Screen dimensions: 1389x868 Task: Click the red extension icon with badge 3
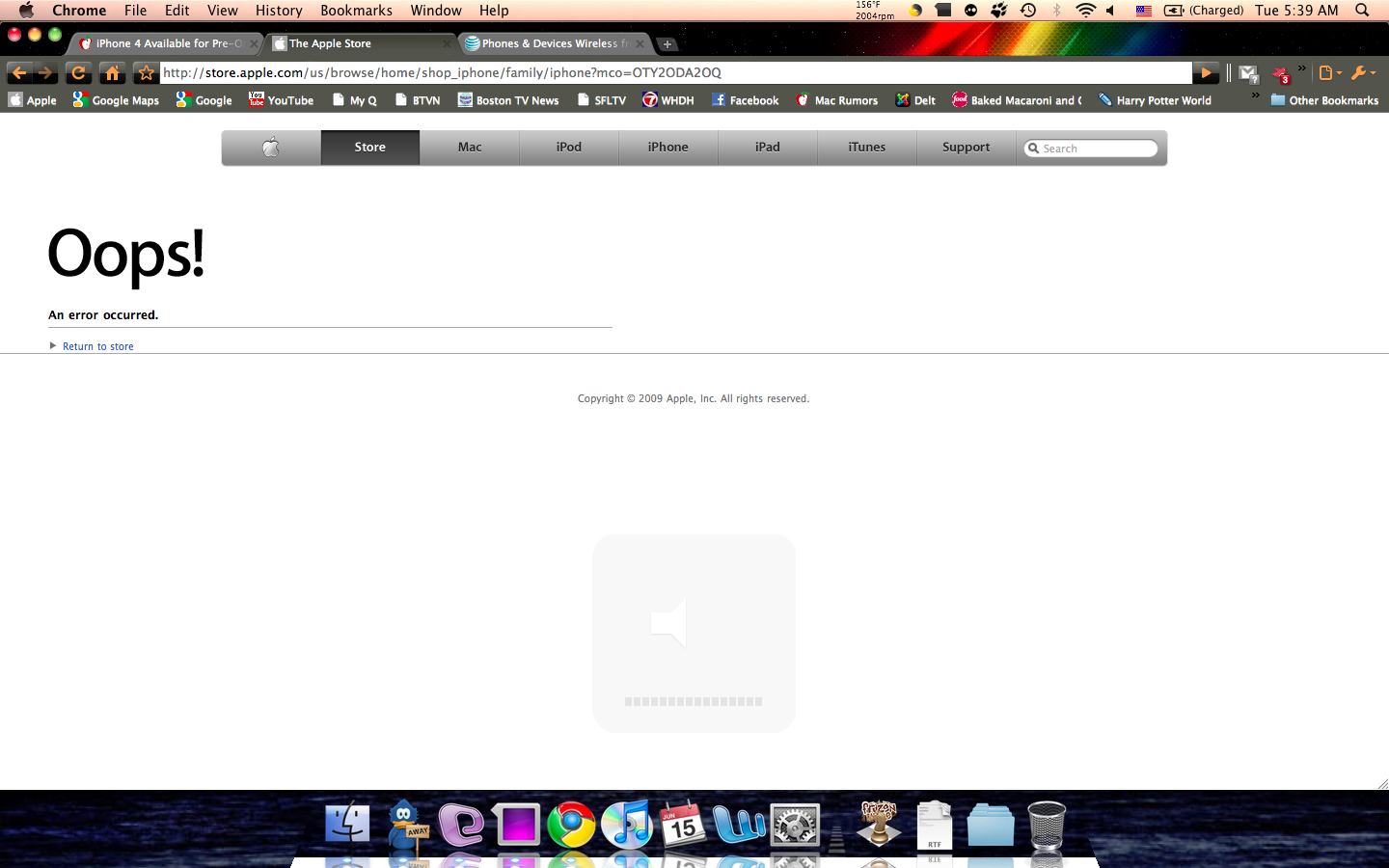pos(1281,74)
